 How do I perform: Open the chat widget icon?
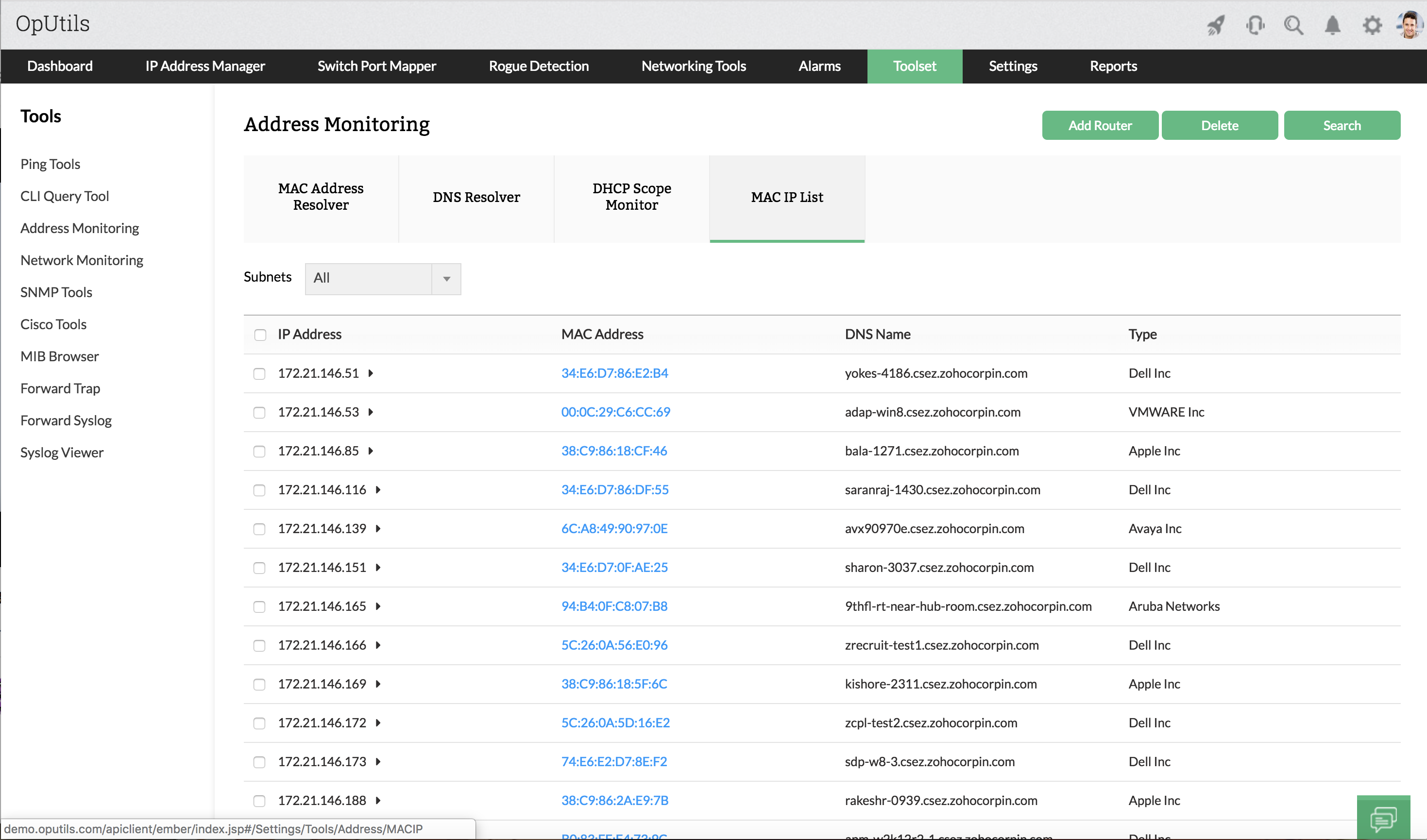1383,818
